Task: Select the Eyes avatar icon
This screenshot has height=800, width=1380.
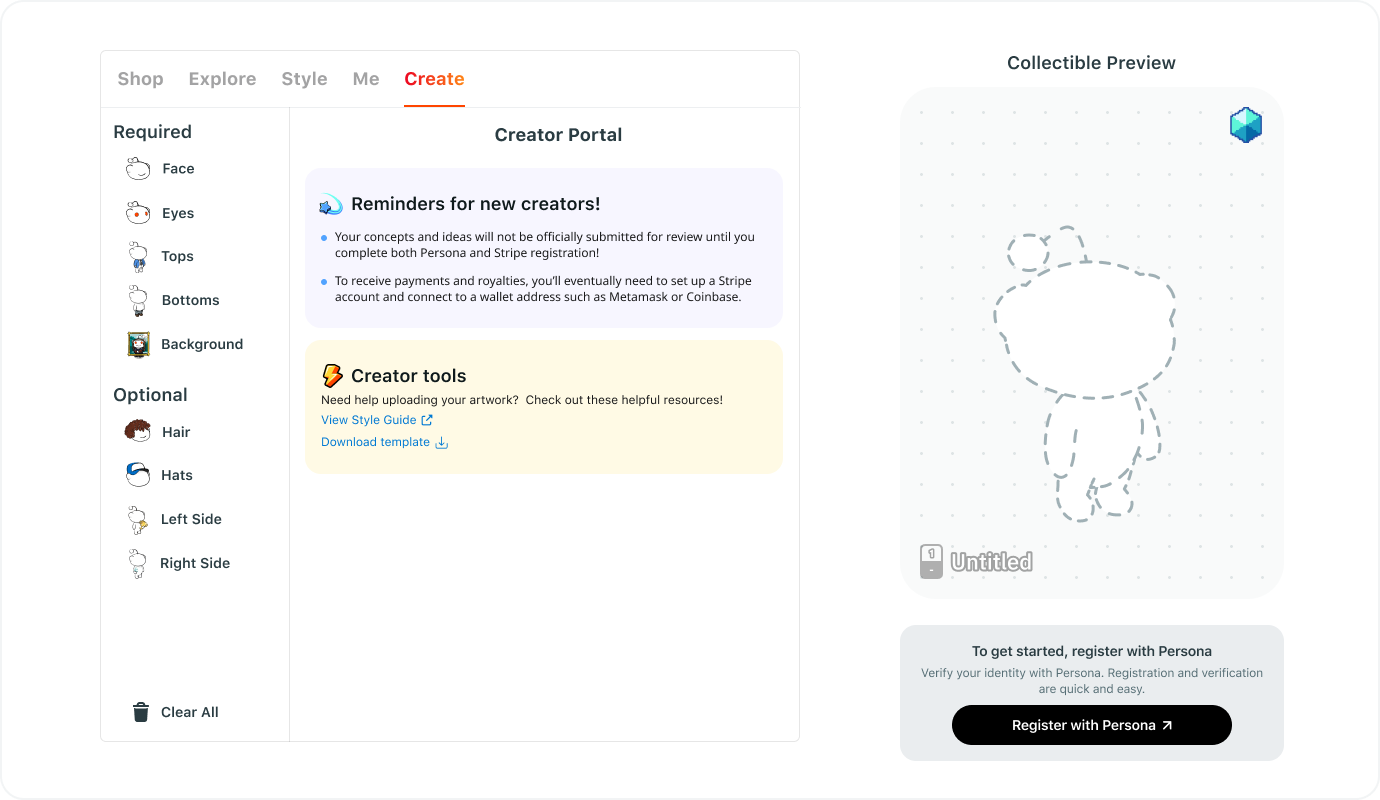Action: point(138,212)
